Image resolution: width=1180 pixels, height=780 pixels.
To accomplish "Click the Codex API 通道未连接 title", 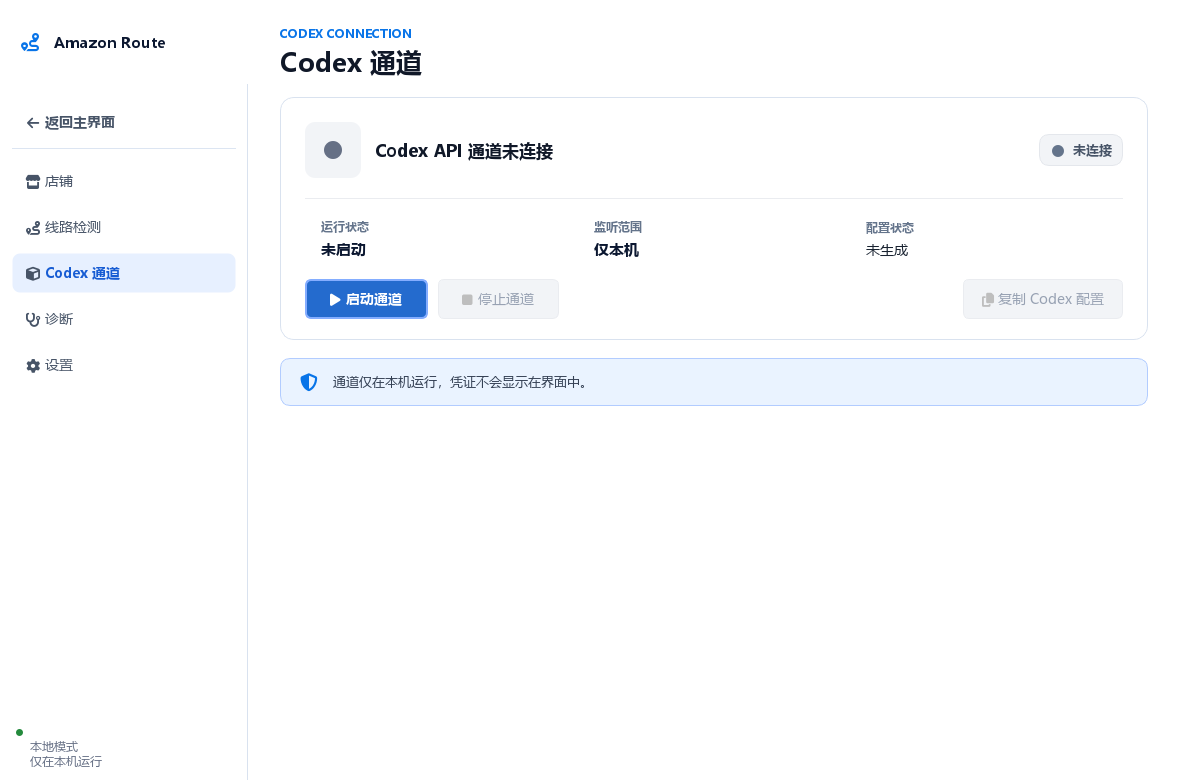I will coord(464,151).
